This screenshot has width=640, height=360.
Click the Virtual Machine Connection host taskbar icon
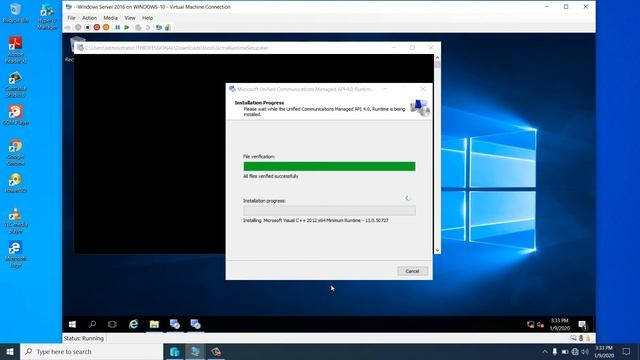click(x=195, y=351)
